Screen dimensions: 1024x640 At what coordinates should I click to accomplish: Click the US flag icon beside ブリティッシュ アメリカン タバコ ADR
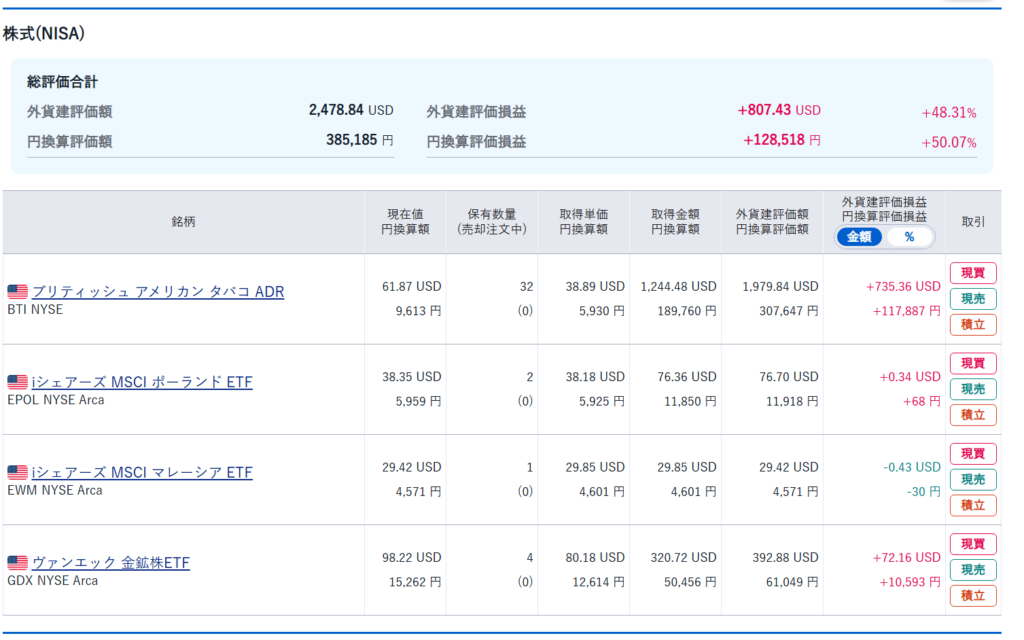[17, 292]
